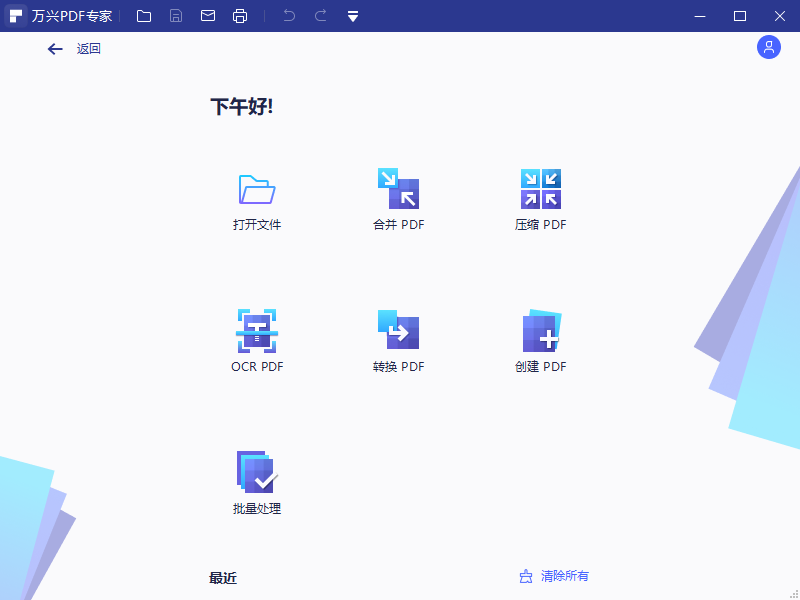The height and width of the screenshot is (600, 800).
Task: Click the window resize grip corner
Action: click(x=793, y=593)
